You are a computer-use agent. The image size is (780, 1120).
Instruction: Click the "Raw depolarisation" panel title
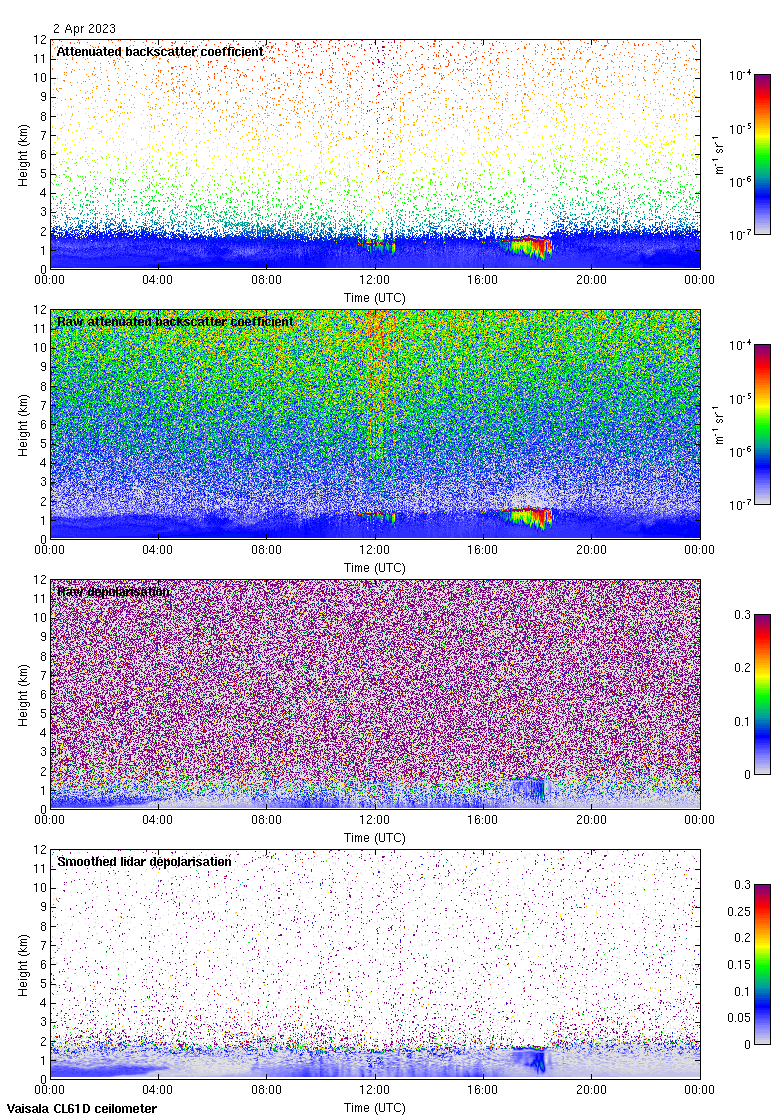tap(114, 591)
